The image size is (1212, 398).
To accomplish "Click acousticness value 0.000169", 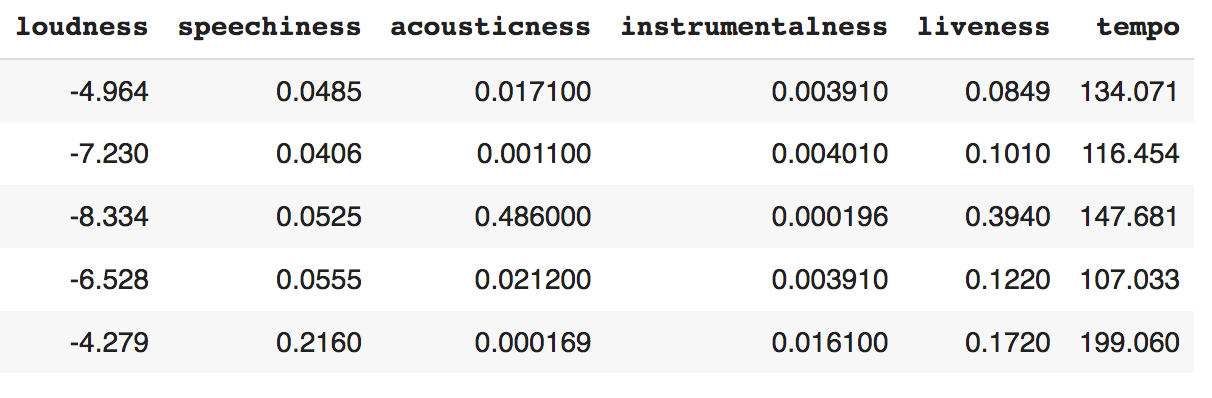I will pos(533,343).
